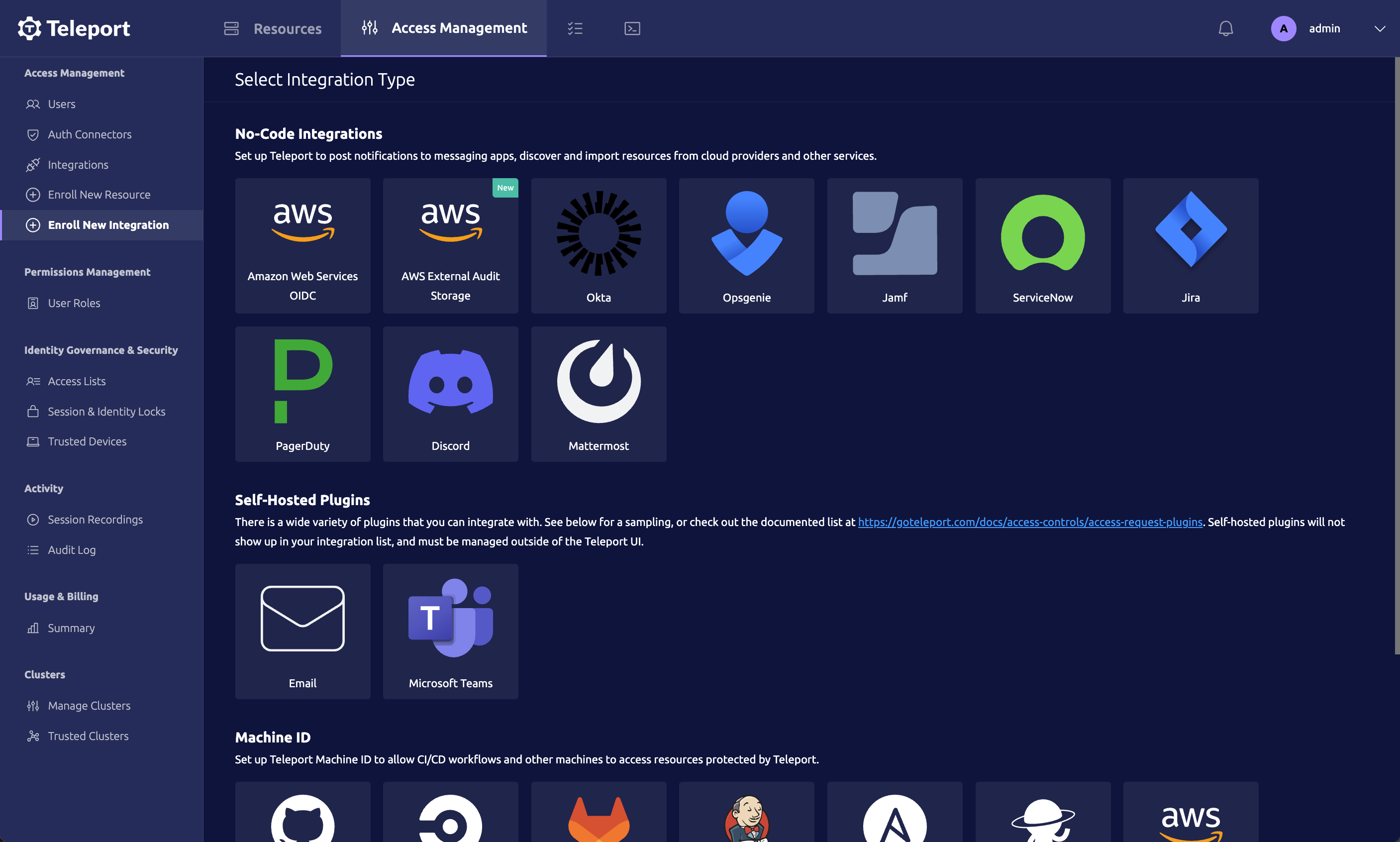
Task: Select the PagerDuty integration
Action: [303, 394]
